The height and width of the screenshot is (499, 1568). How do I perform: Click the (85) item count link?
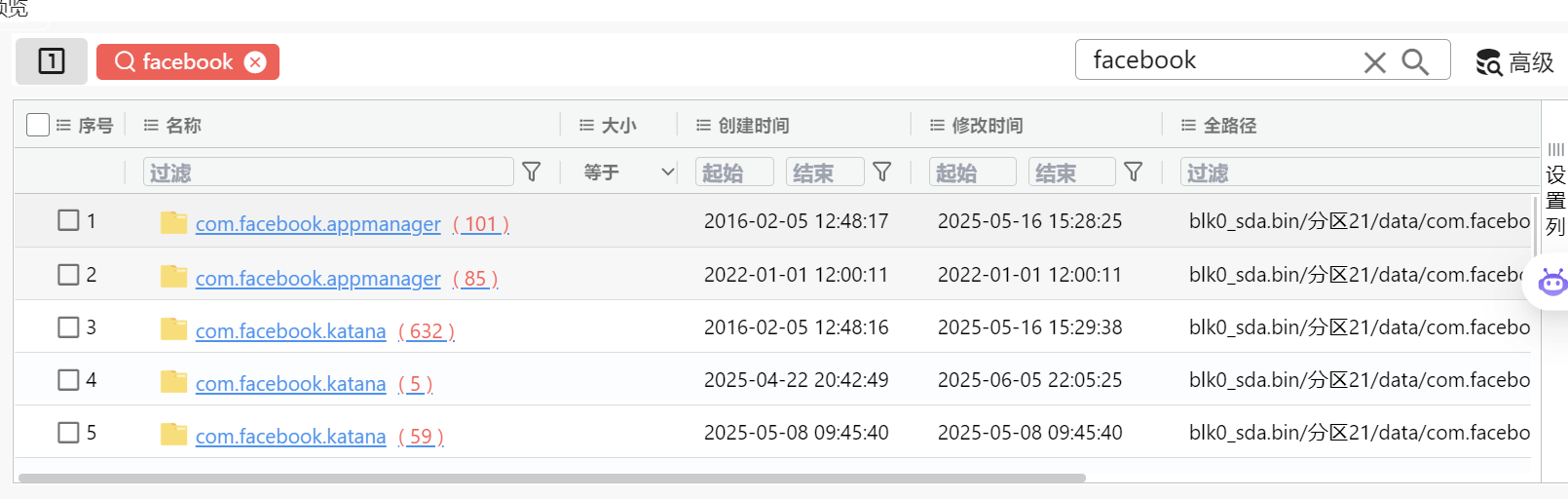(475, 279)
